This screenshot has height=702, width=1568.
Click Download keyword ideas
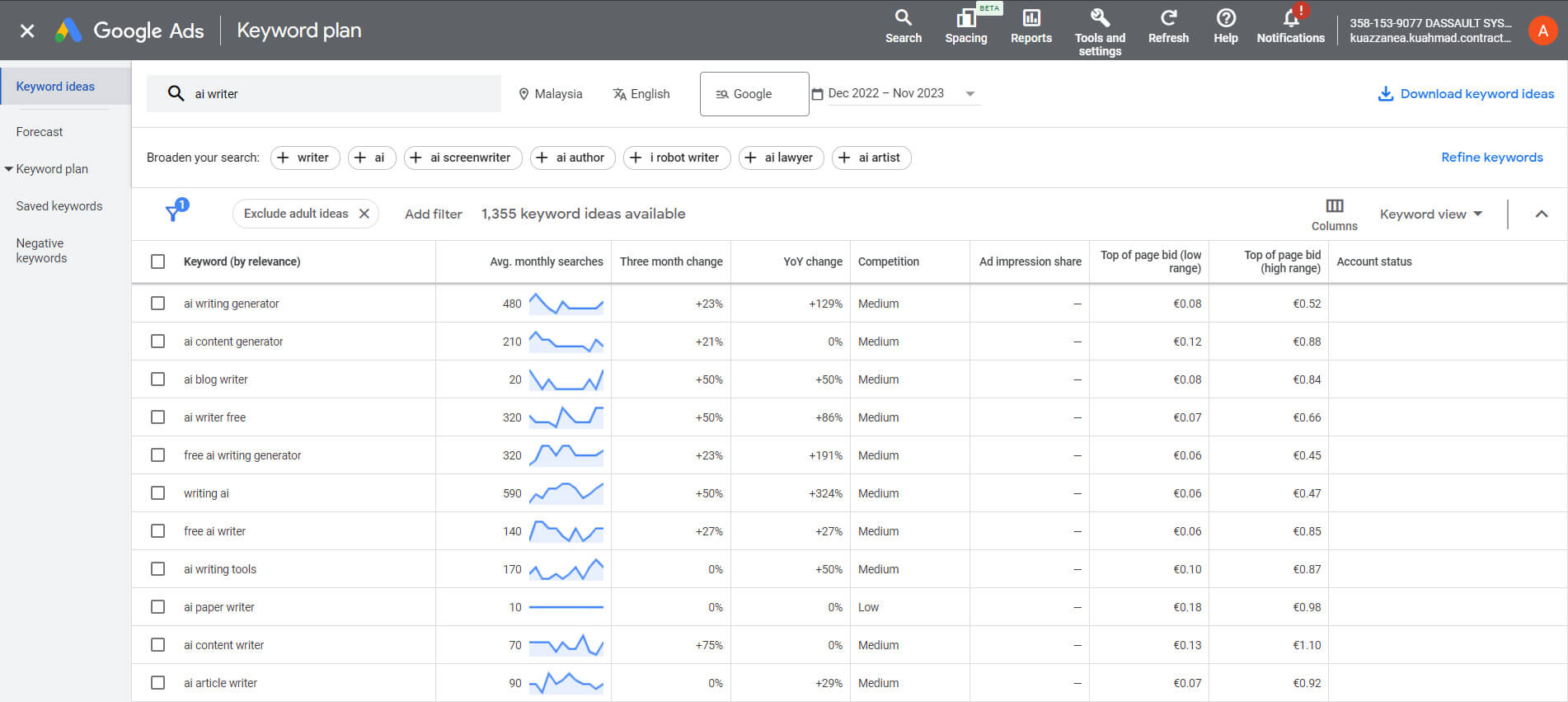(x=1466, y=94)
